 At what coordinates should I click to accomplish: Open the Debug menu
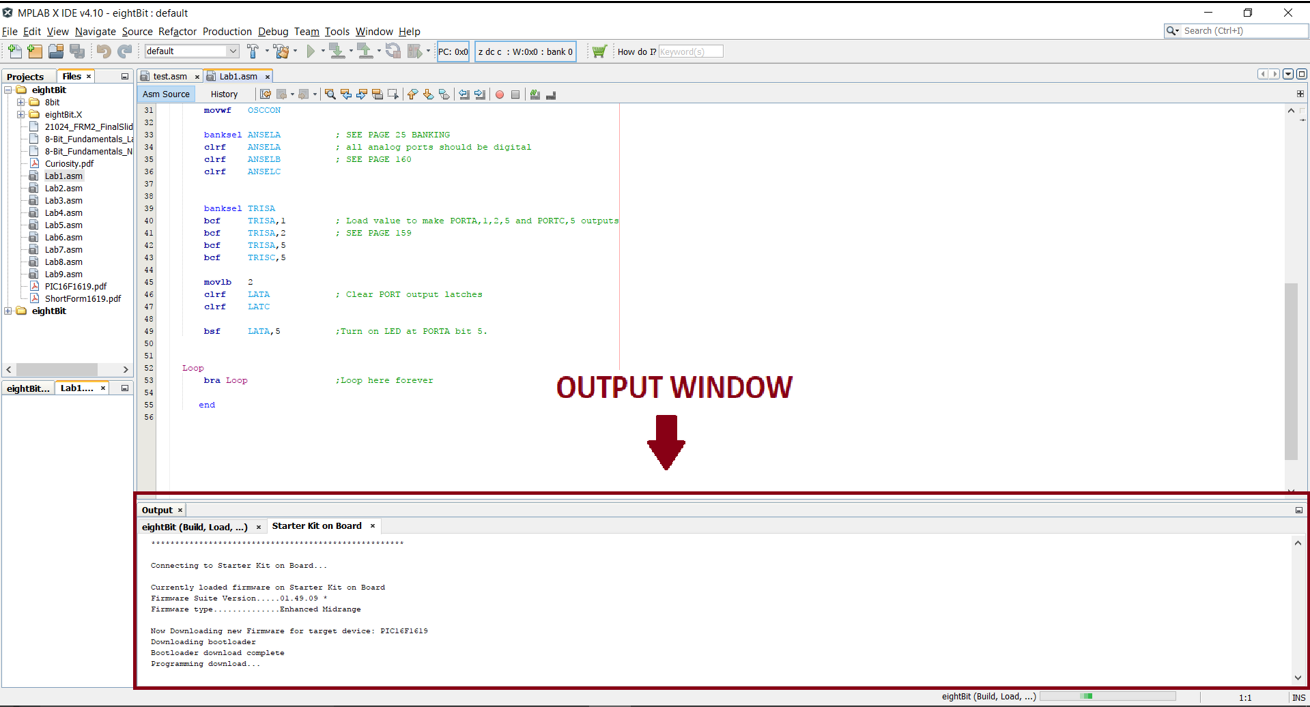pyautogui.click(x=272, y=31)
